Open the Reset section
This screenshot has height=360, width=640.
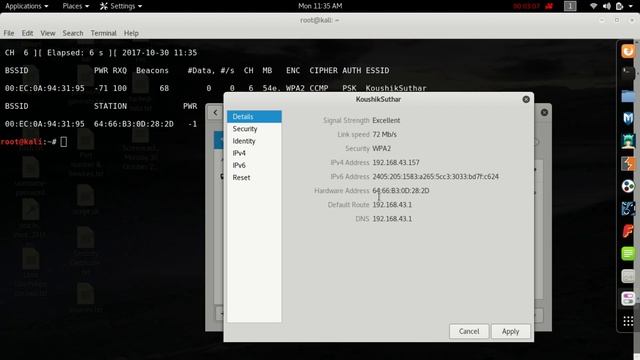(x=254, y=178)
